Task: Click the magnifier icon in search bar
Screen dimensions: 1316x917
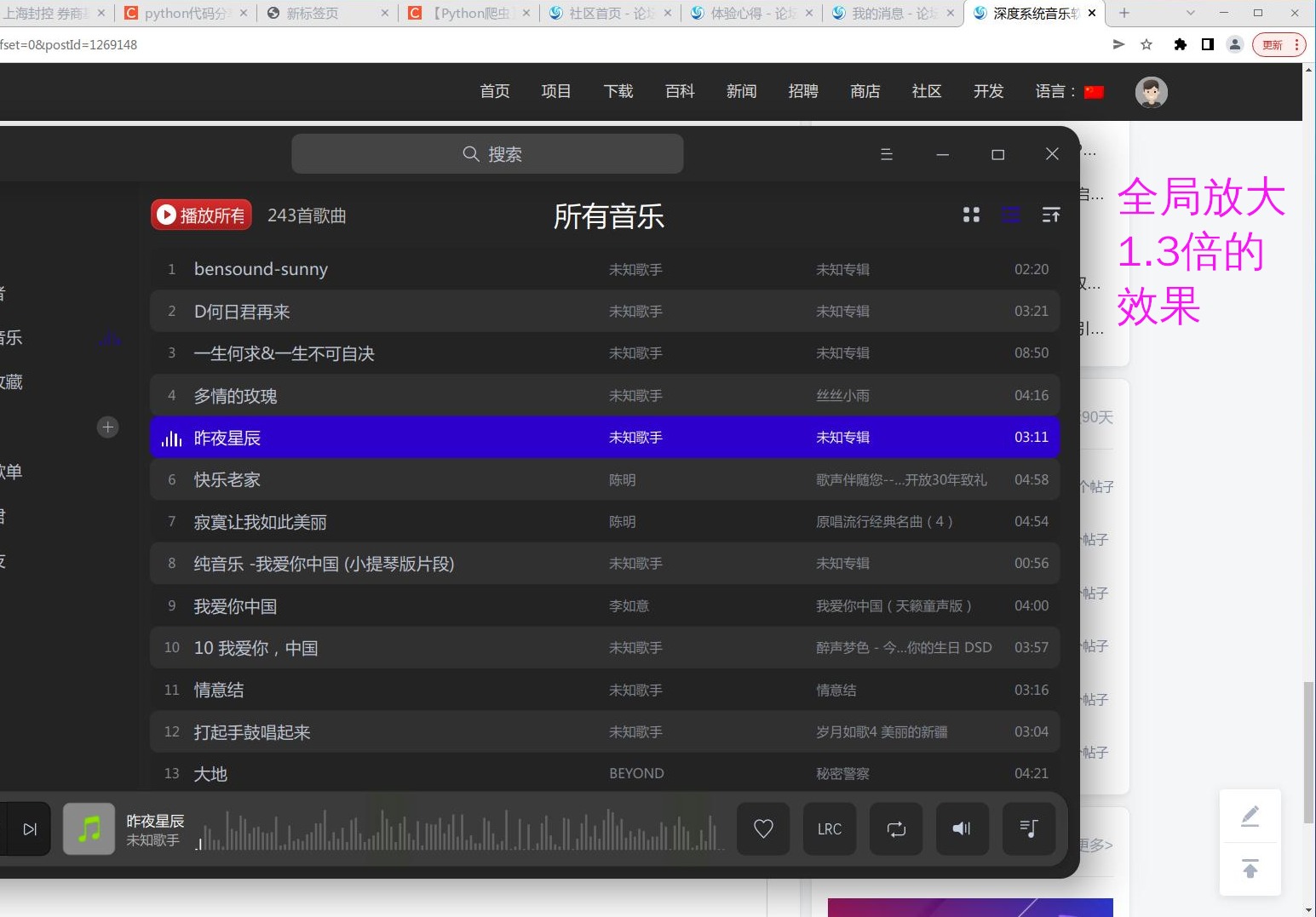Action: 470,154
